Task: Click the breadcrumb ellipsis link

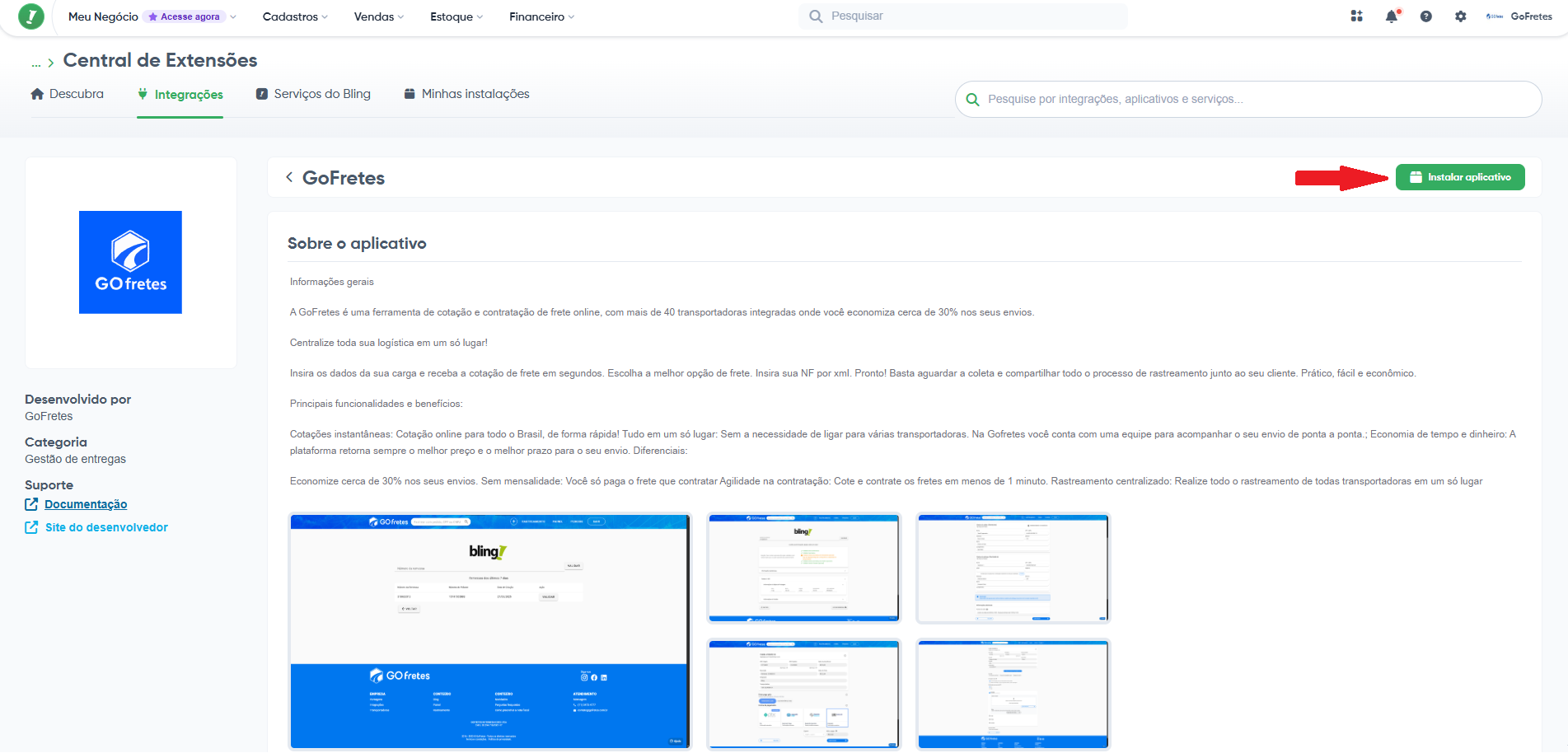Action: (x=36, y=63)
